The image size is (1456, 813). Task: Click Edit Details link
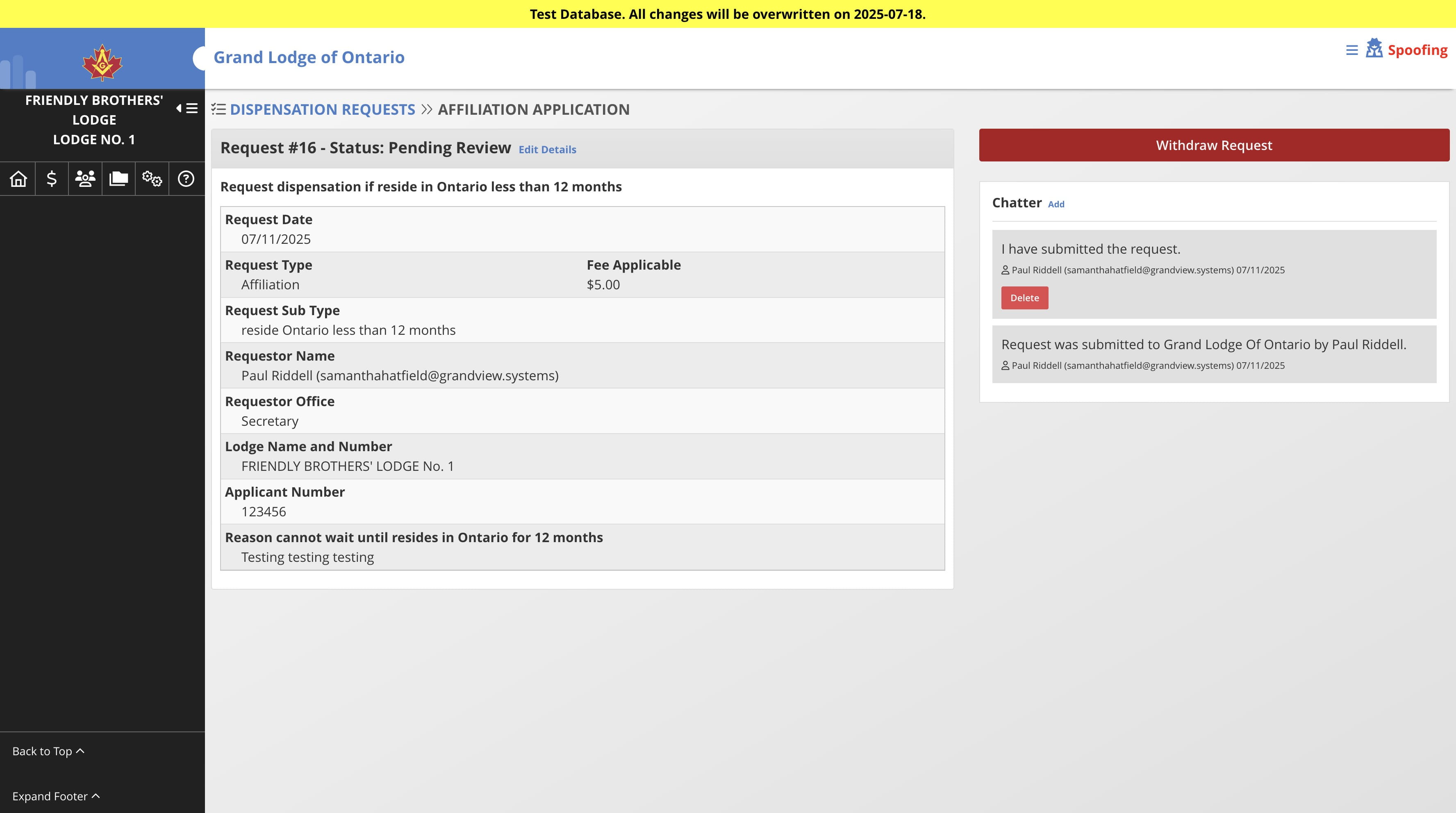(547, 150)
